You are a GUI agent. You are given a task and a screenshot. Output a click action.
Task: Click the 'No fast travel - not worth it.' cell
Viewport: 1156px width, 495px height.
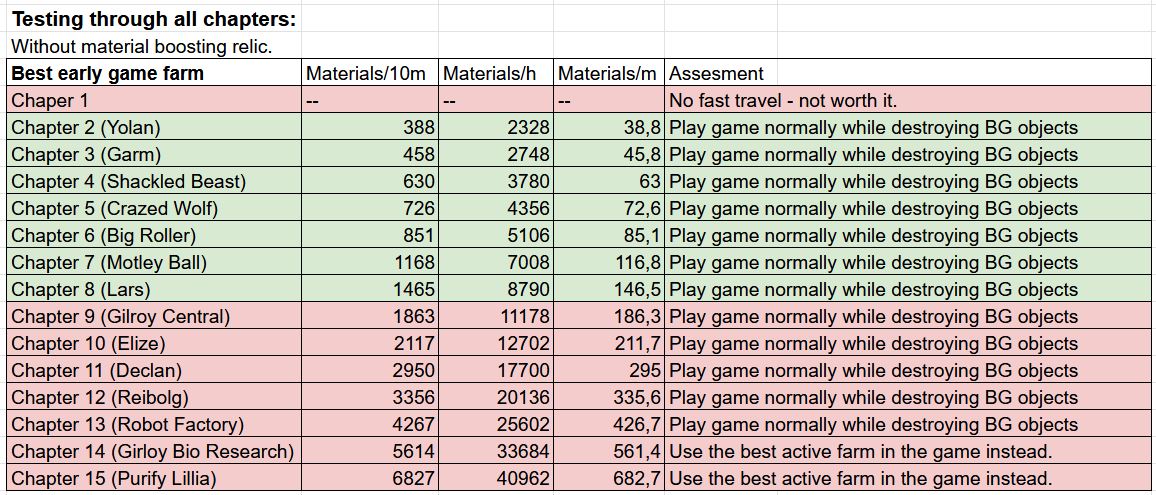783,100
